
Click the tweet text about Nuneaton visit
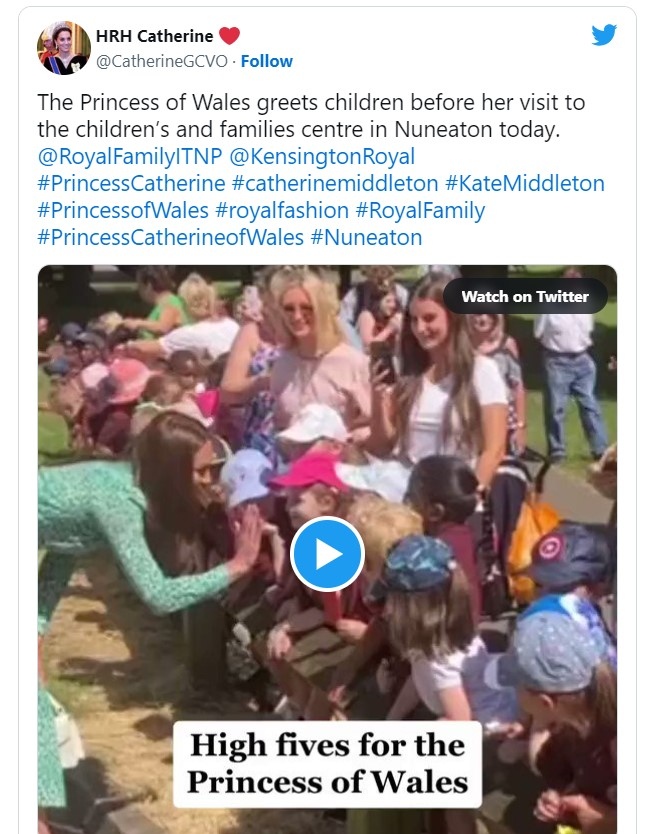[x=310, y=116]
